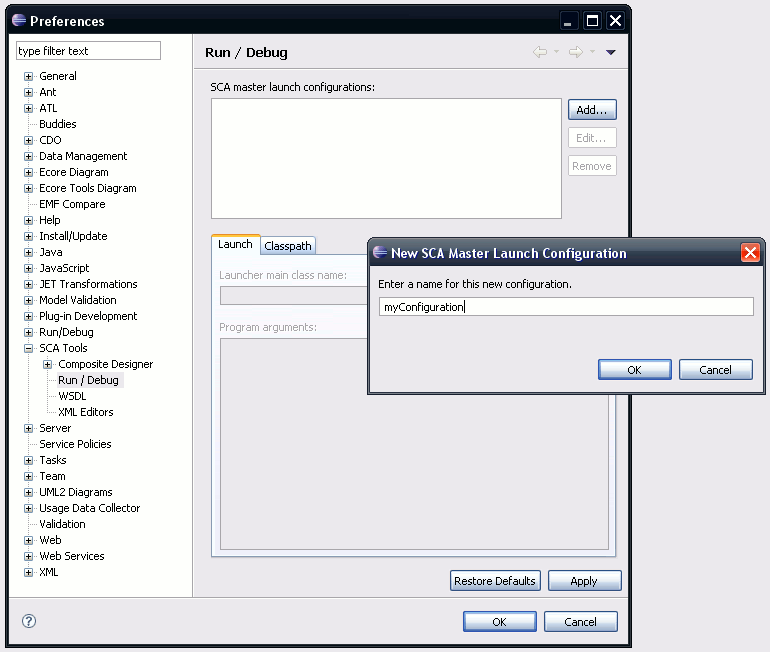Image resolution: width=770 pixels, height=652 pixels.
Task: Click the Program arguments text area
Action: coord(414,444)
